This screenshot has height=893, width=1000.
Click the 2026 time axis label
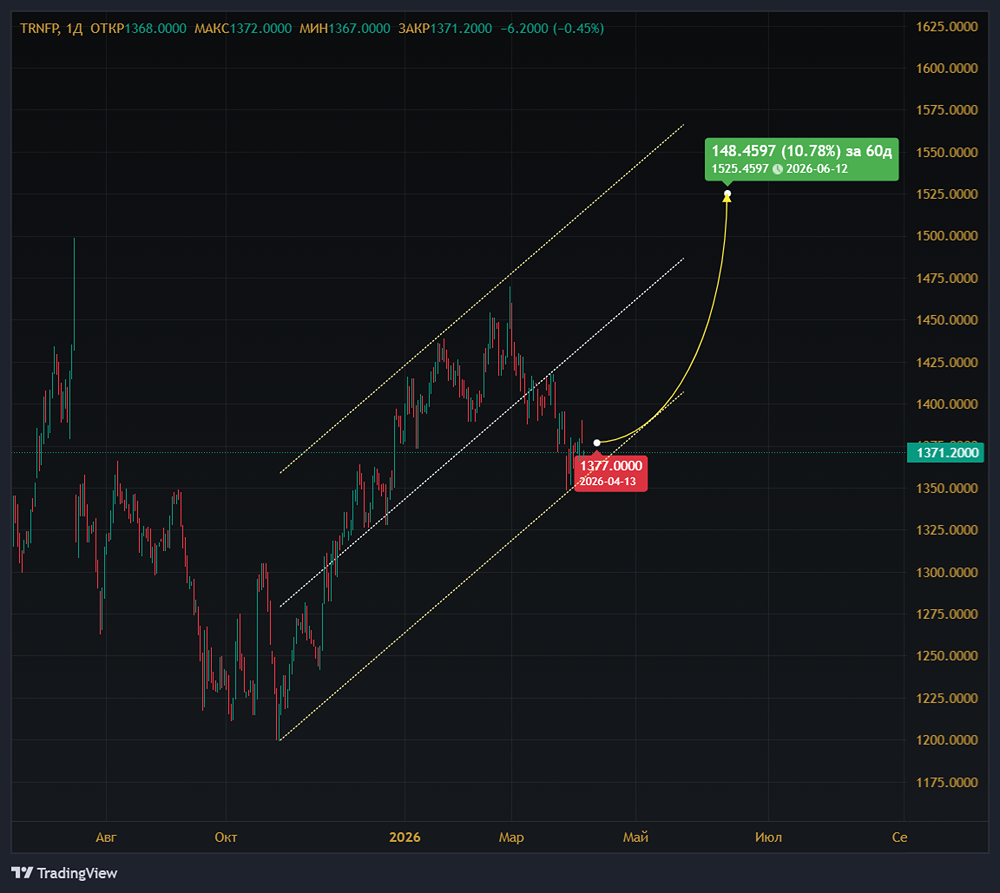point(405,838)
